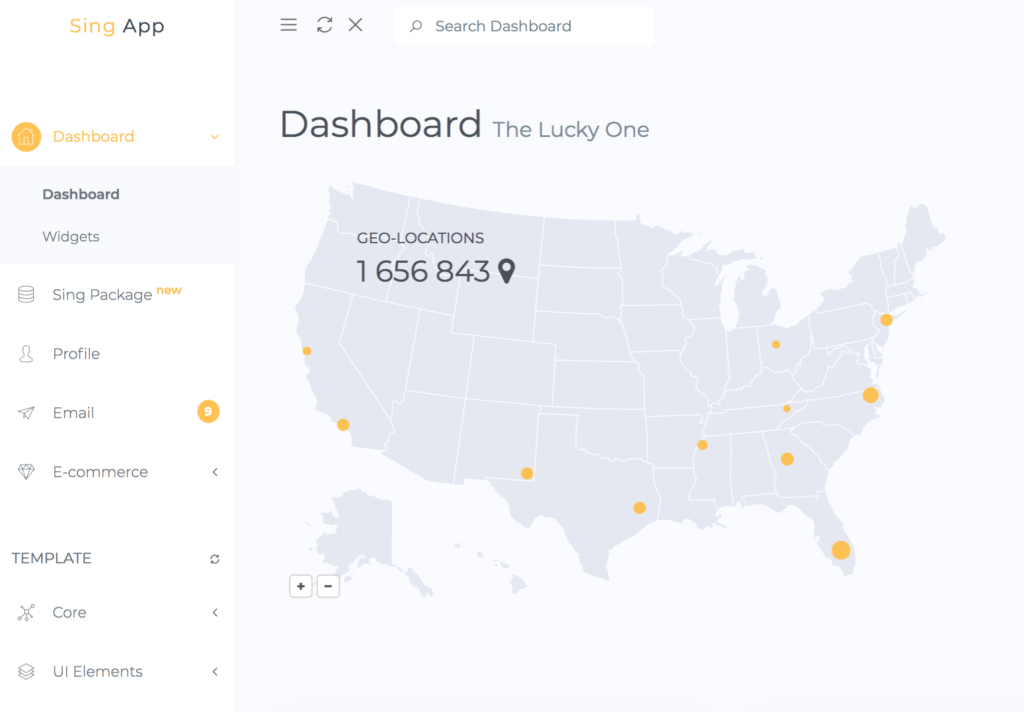Viewport: 1024px width, 712px height.
Task: Collapse the Dashboard menu chevron
Action: (214, 137)
